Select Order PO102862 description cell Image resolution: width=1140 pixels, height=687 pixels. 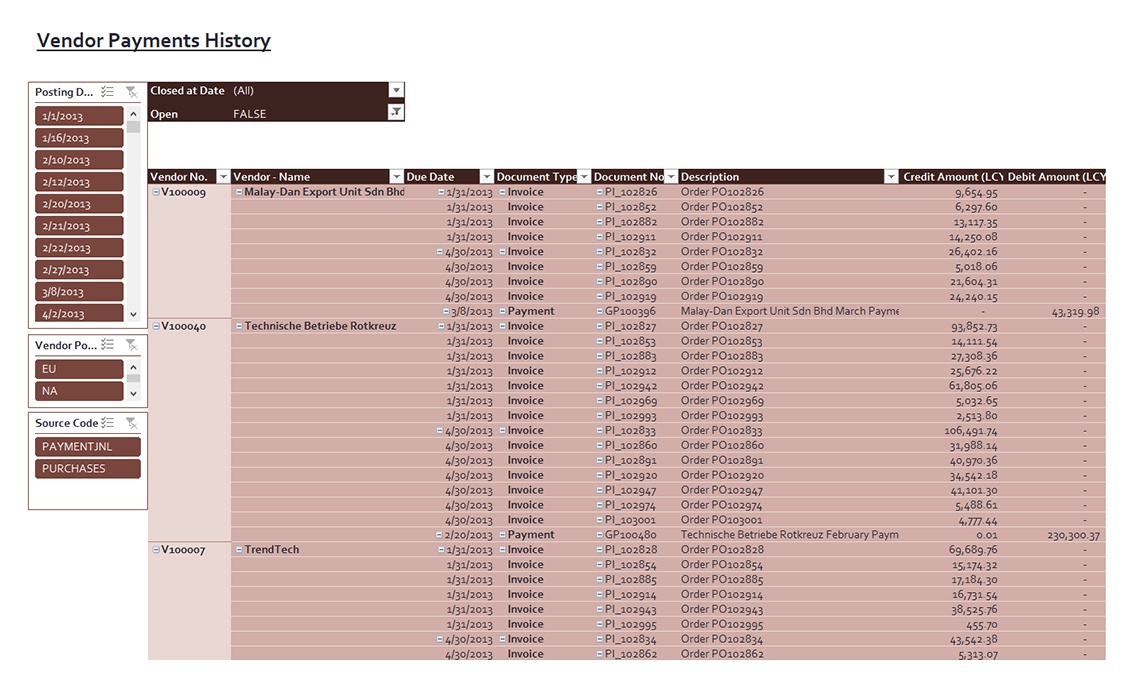click(x=722, y=654)
